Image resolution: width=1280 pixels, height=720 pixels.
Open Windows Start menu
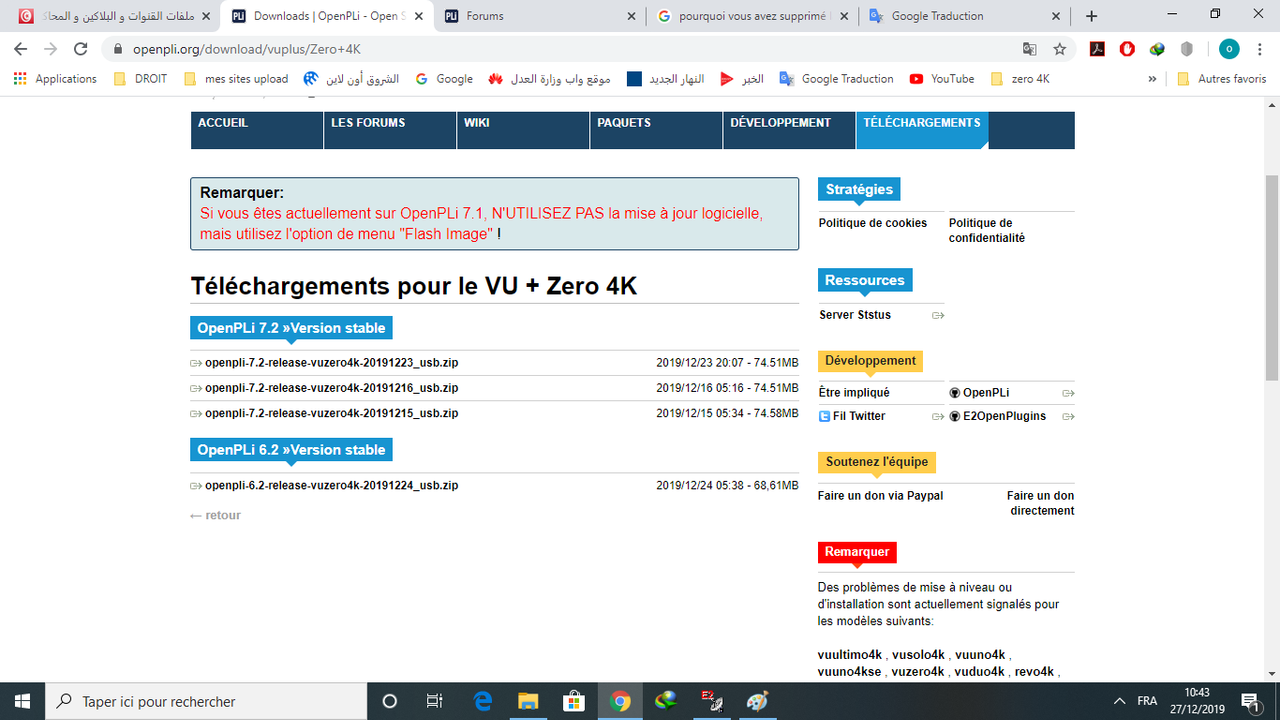22,701
